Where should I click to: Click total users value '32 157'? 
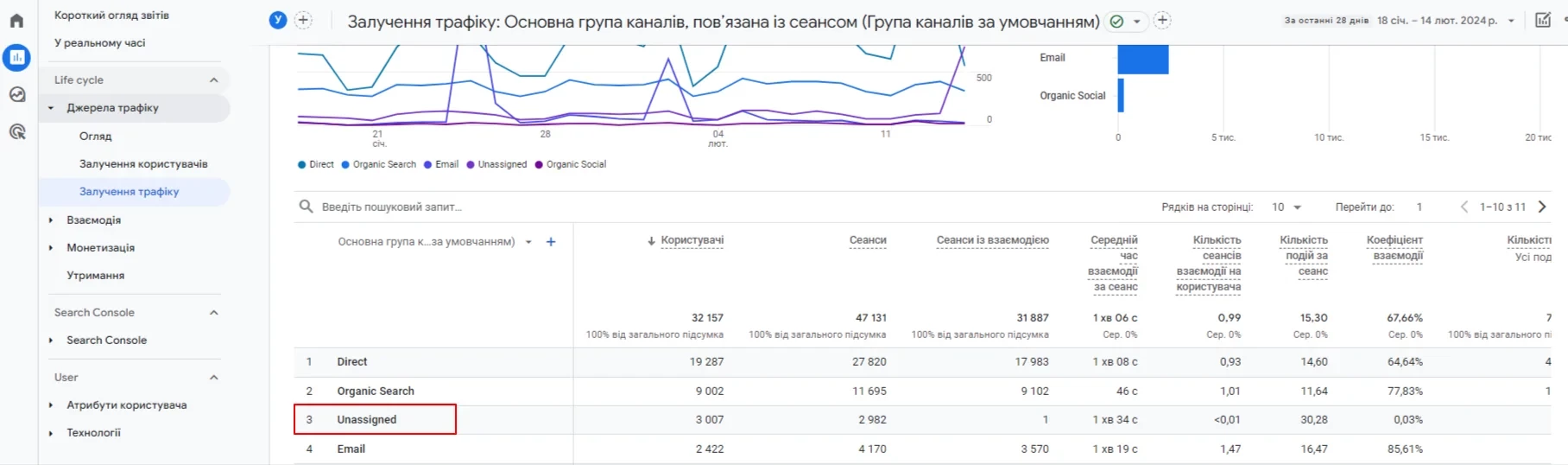707,318
